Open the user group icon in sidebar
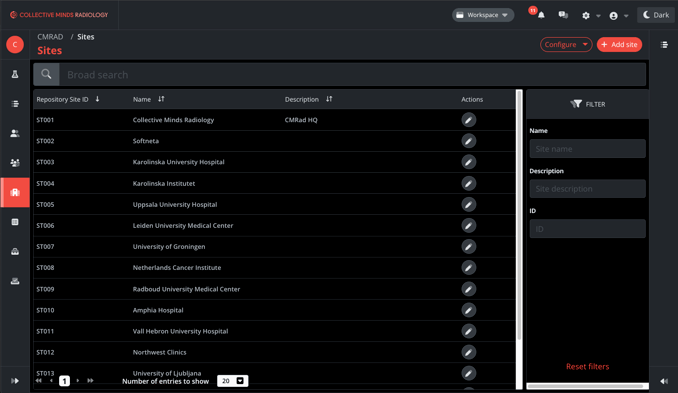 tap(15, 163)
